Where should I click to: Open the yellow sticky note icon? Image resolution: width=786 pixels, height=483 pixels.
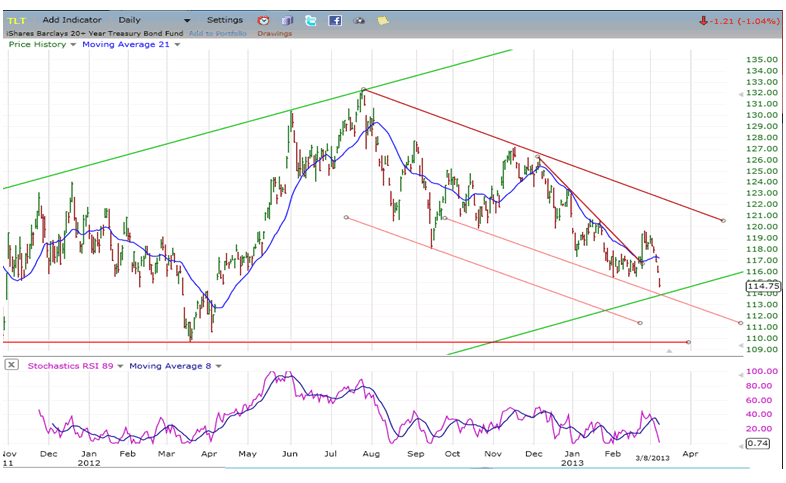tap(383, 20)
